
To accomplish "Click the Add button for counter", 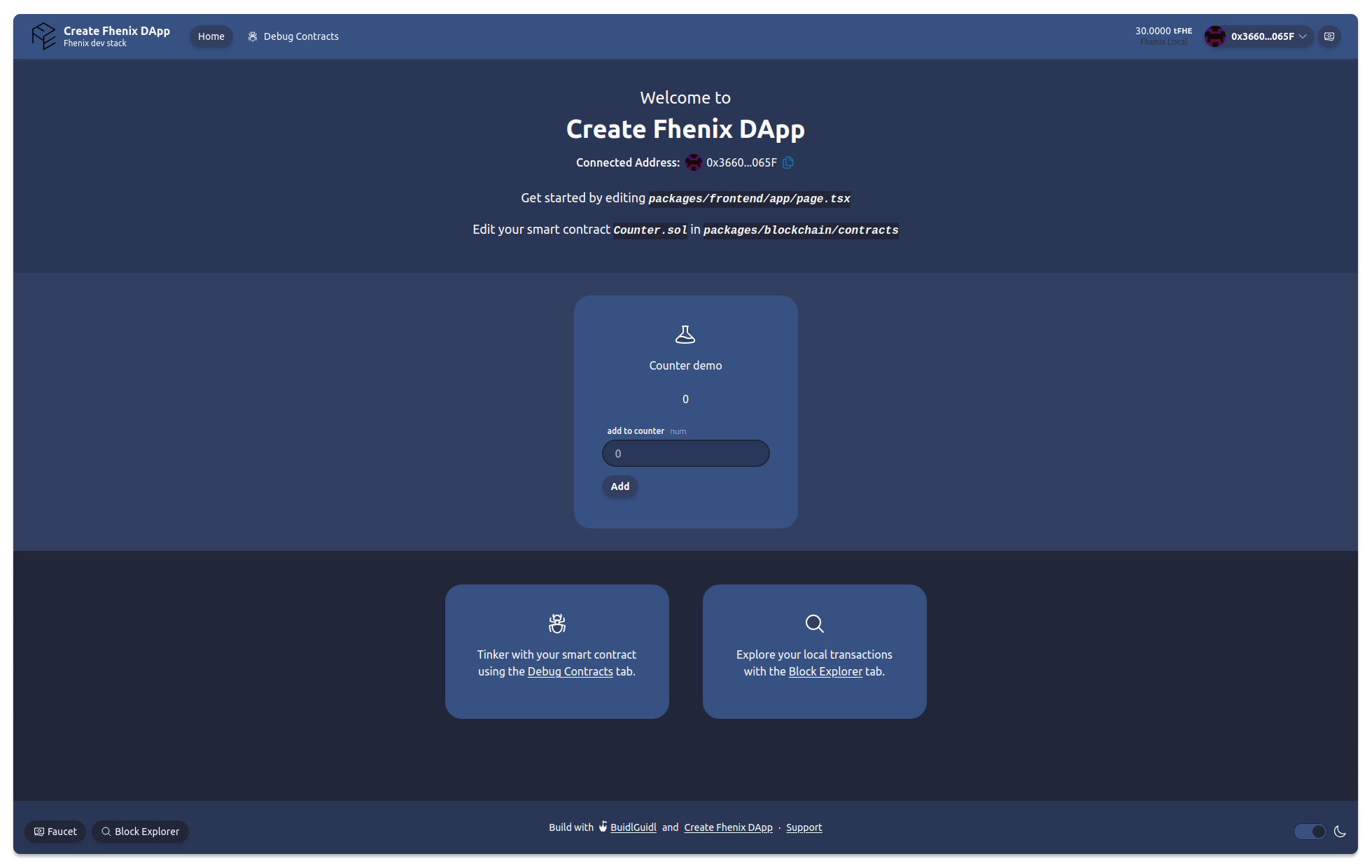I will click(x=620, y=486).
